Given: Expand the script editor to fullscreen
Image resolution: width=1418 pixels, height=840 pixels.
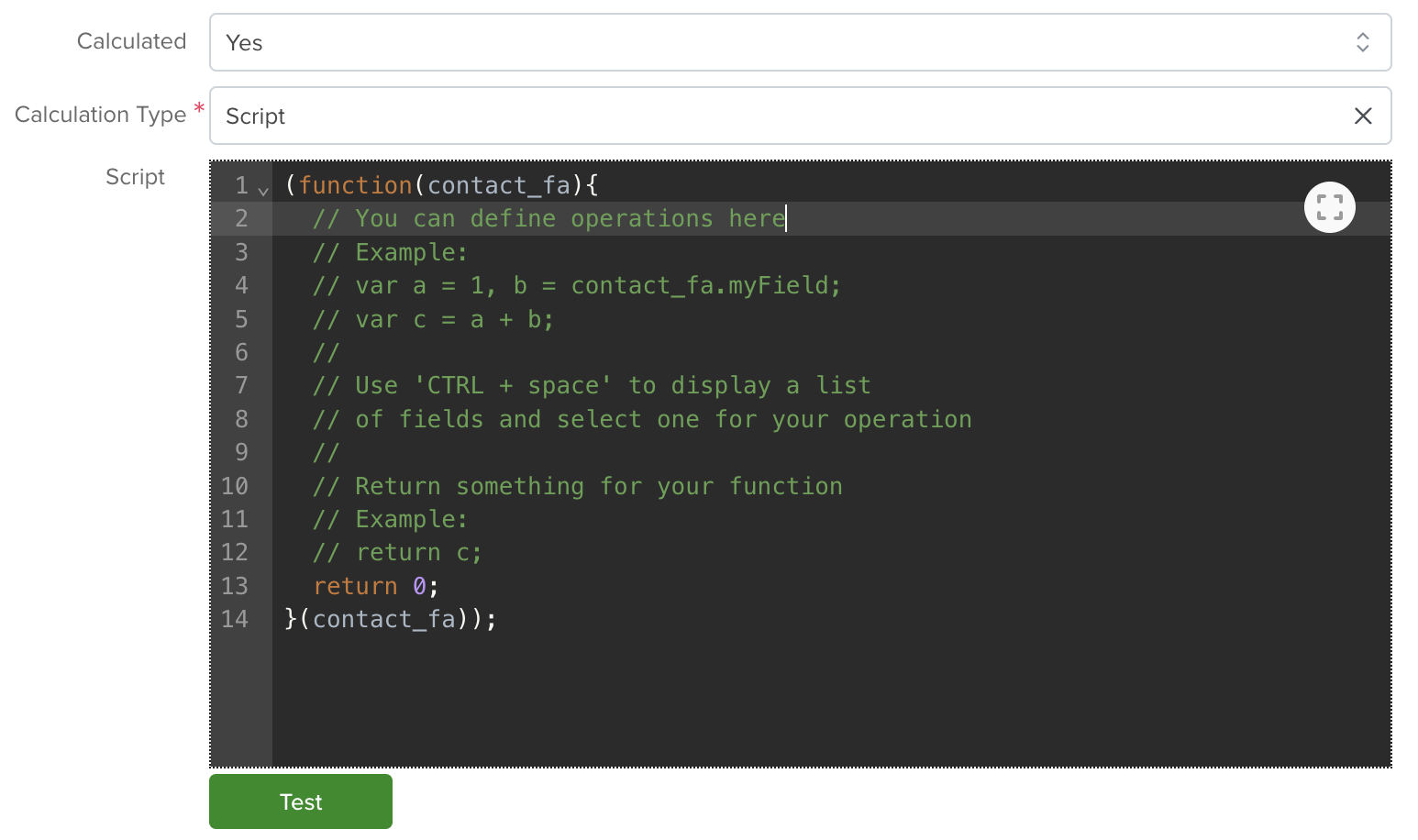Looking at the screenshot, I should (1329, 208).
